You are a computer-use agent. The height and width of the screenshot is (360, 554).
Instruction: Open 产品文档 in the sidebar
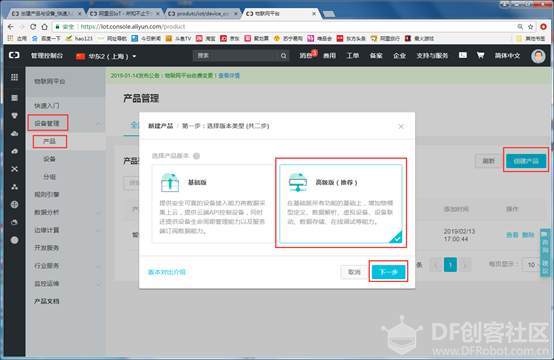(x=47, y=301)
